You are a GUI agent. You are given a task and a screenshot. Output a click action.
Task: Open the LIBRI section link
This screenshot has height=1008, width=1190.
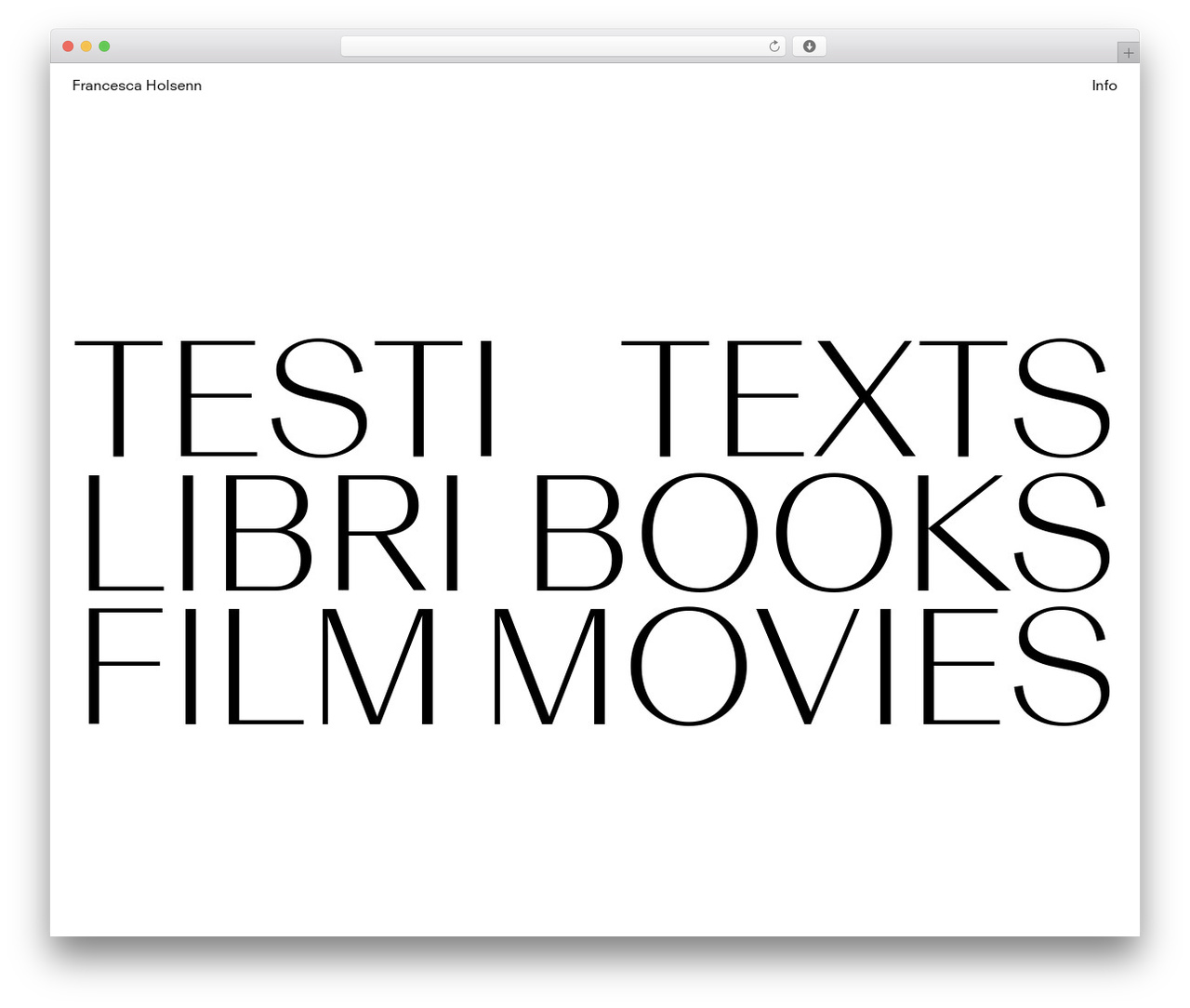[x=273, y=533]
